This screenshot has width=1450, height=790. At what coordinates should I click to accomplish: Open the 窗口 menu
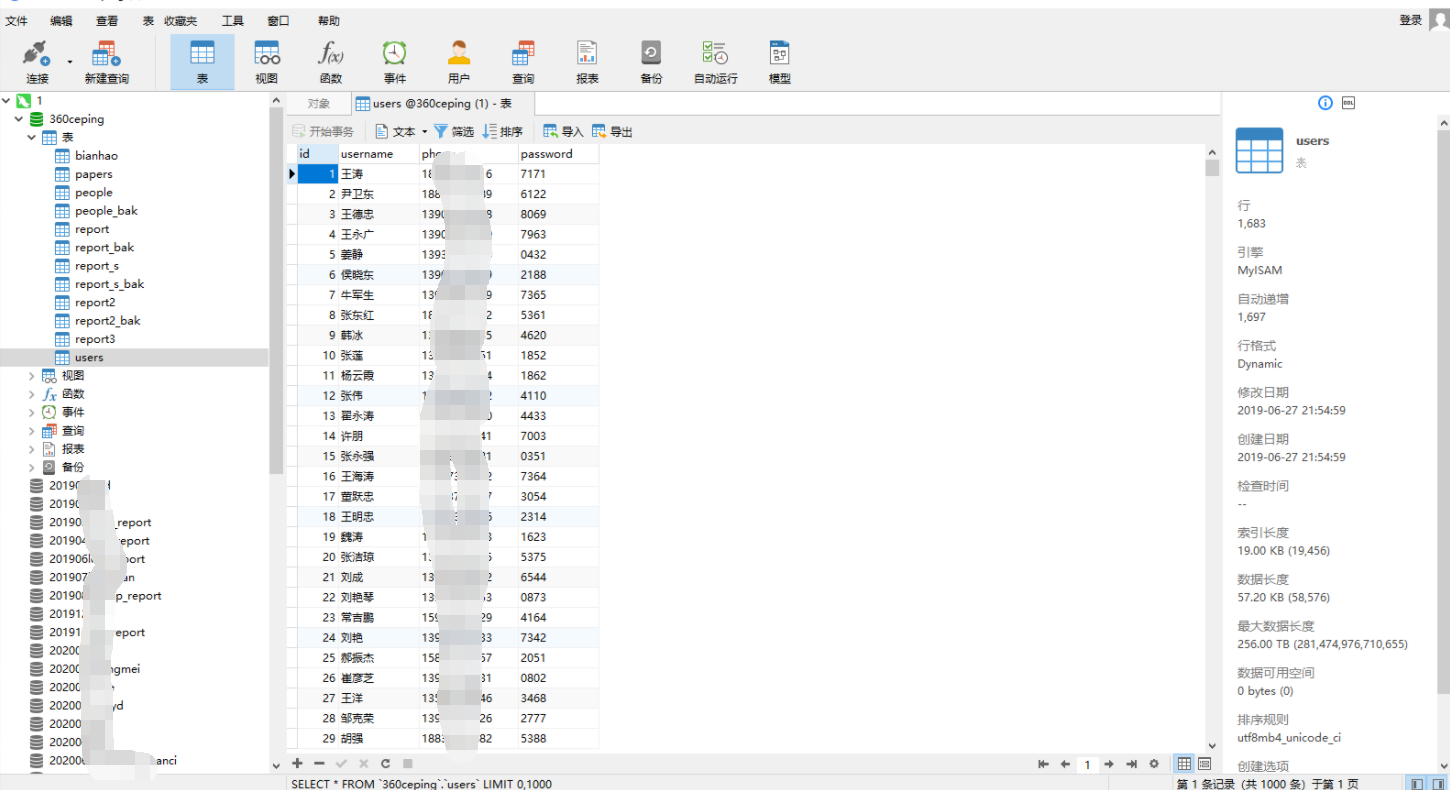[x=278, y=21]
